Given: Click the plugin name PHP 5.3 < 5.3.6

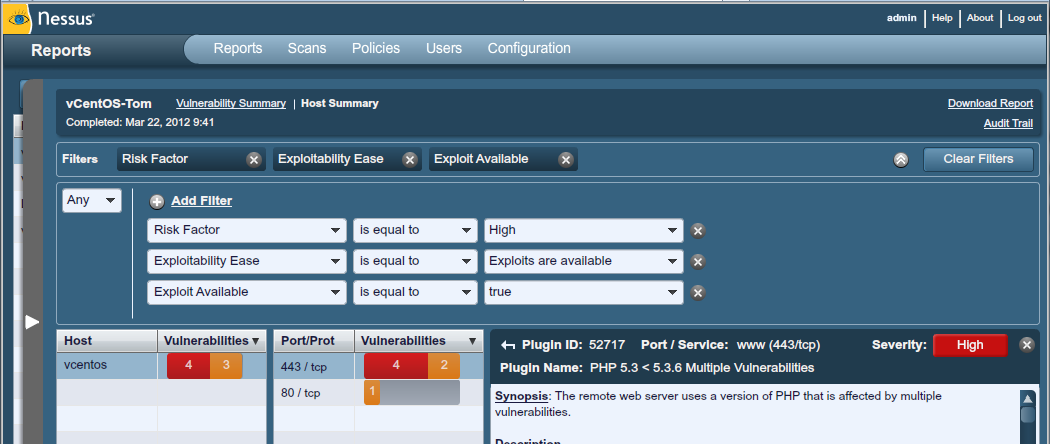Looking at the screenshot, I should point(702,368).
